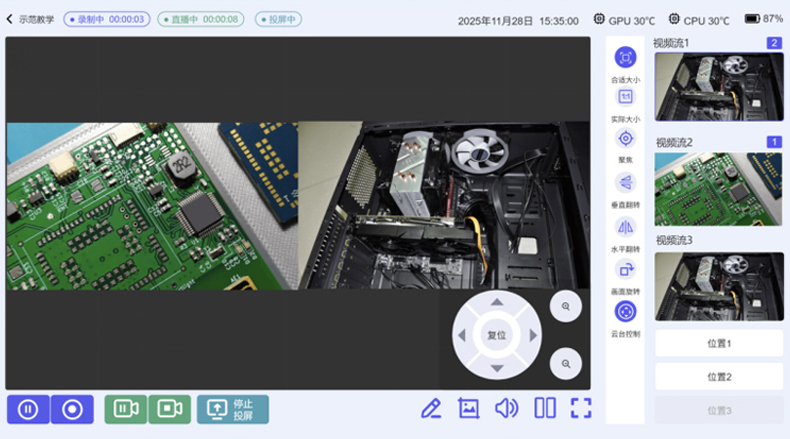The width and height of the screenshot is (790, 439).
Task: Pause the live stream with the green camera button
Action: coord(126,409)
